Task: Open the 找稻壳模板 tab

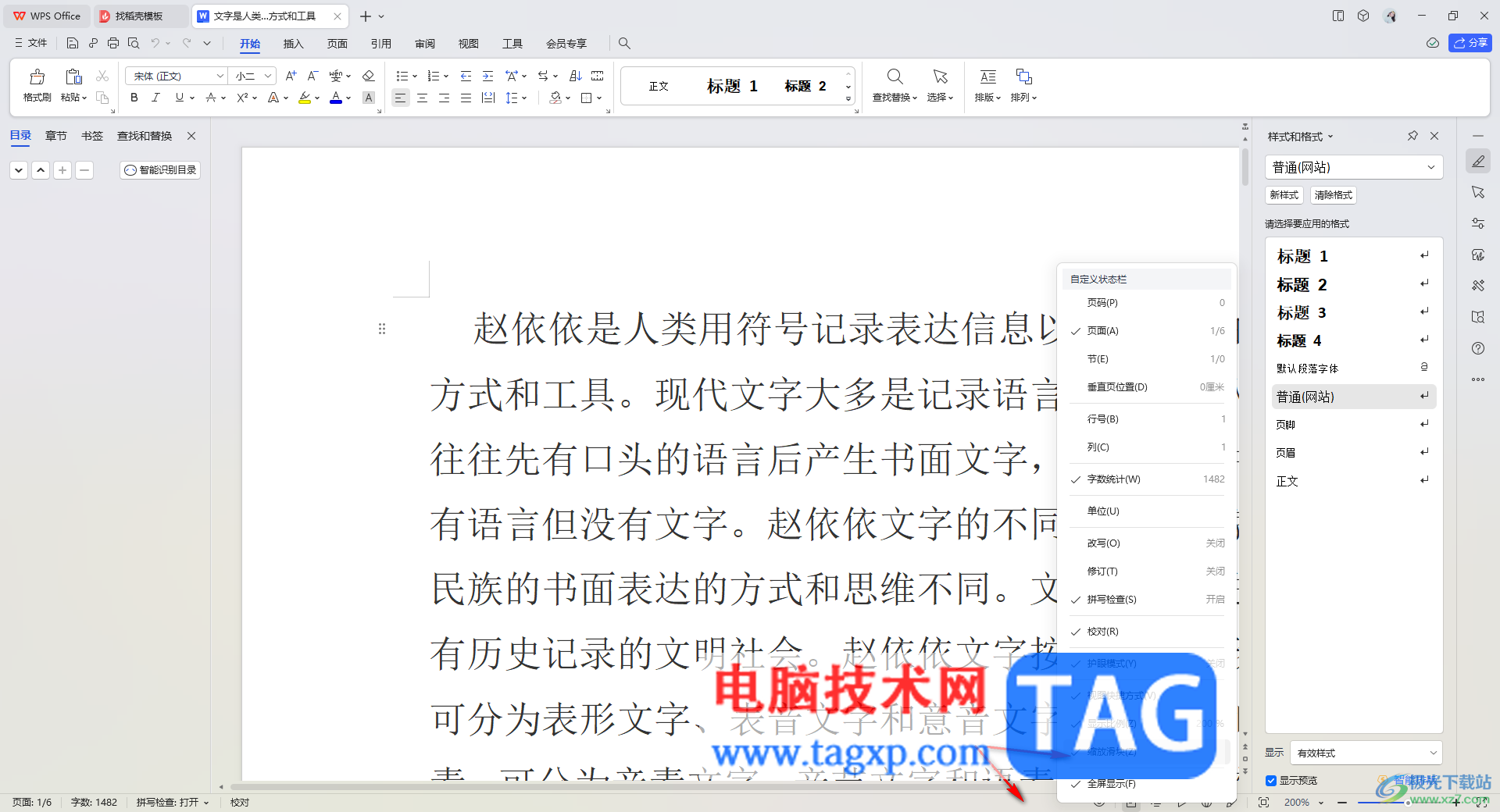Action: (x=139, y=16)
